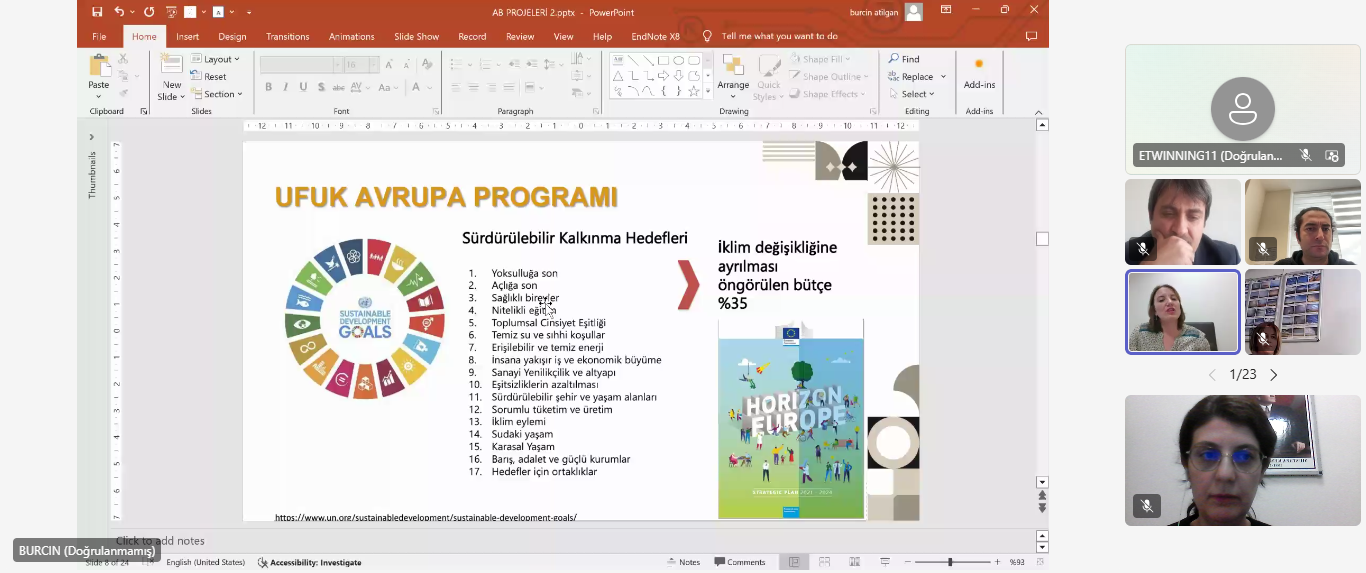Open the Shape Effects dropdown
1366x573 pixels.
828,94
